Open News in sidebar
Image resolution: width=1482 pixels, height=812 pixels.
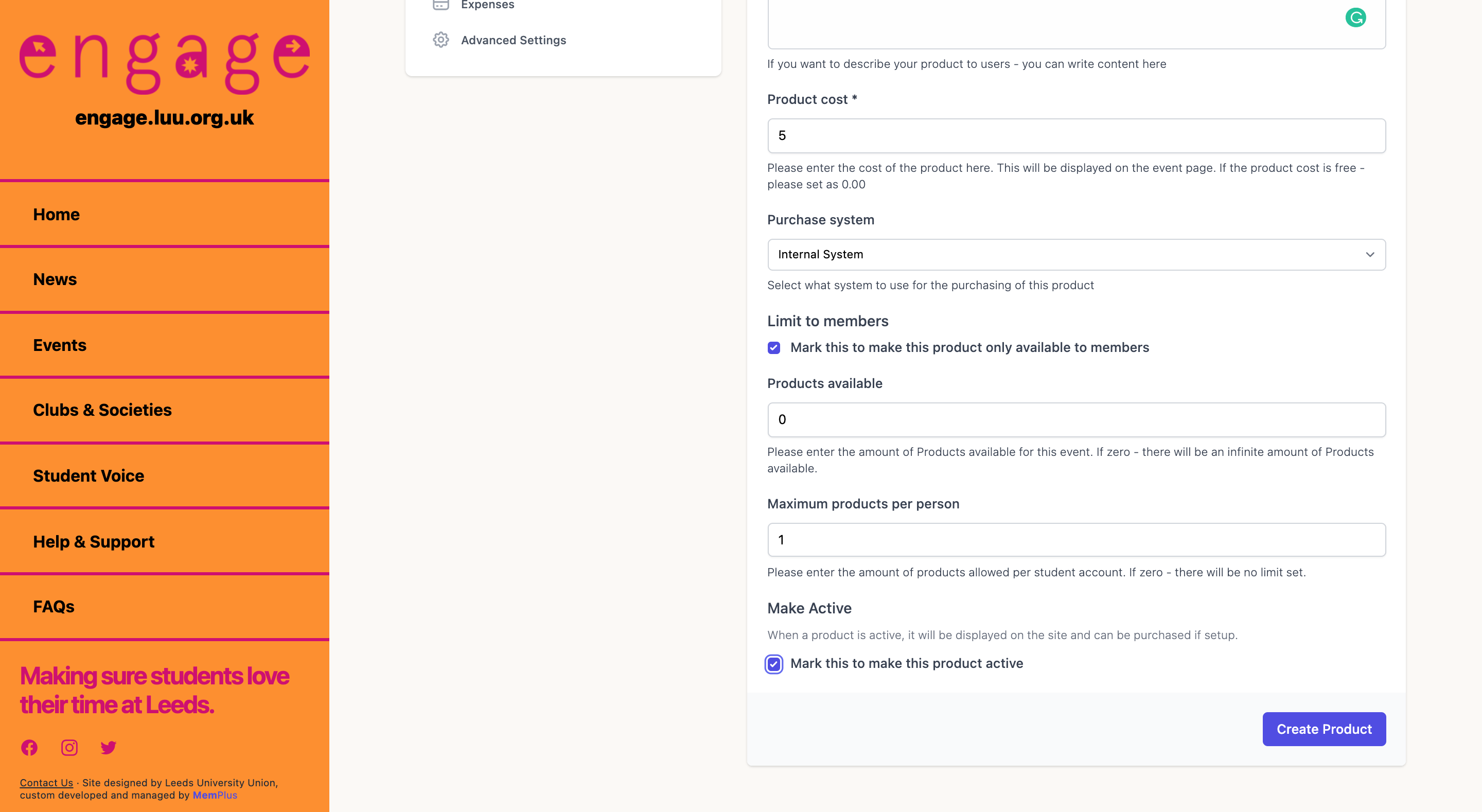(165, 280)
